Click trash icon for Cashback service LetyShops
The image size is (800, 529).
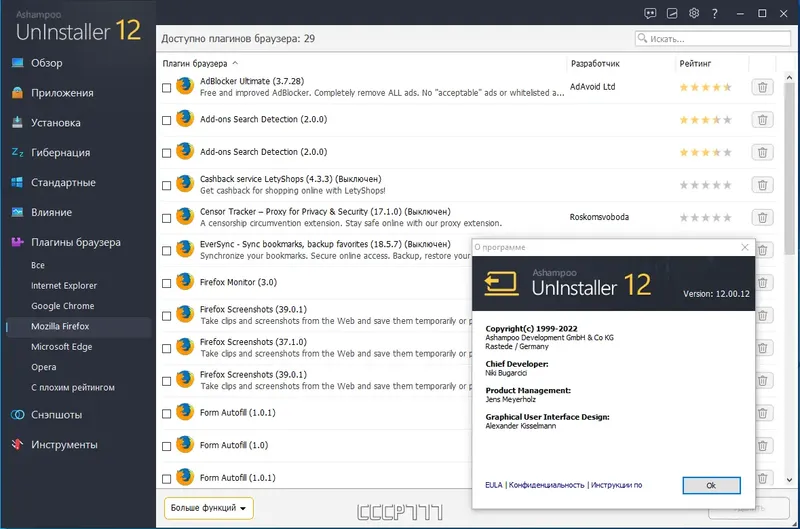click(762, 185)
